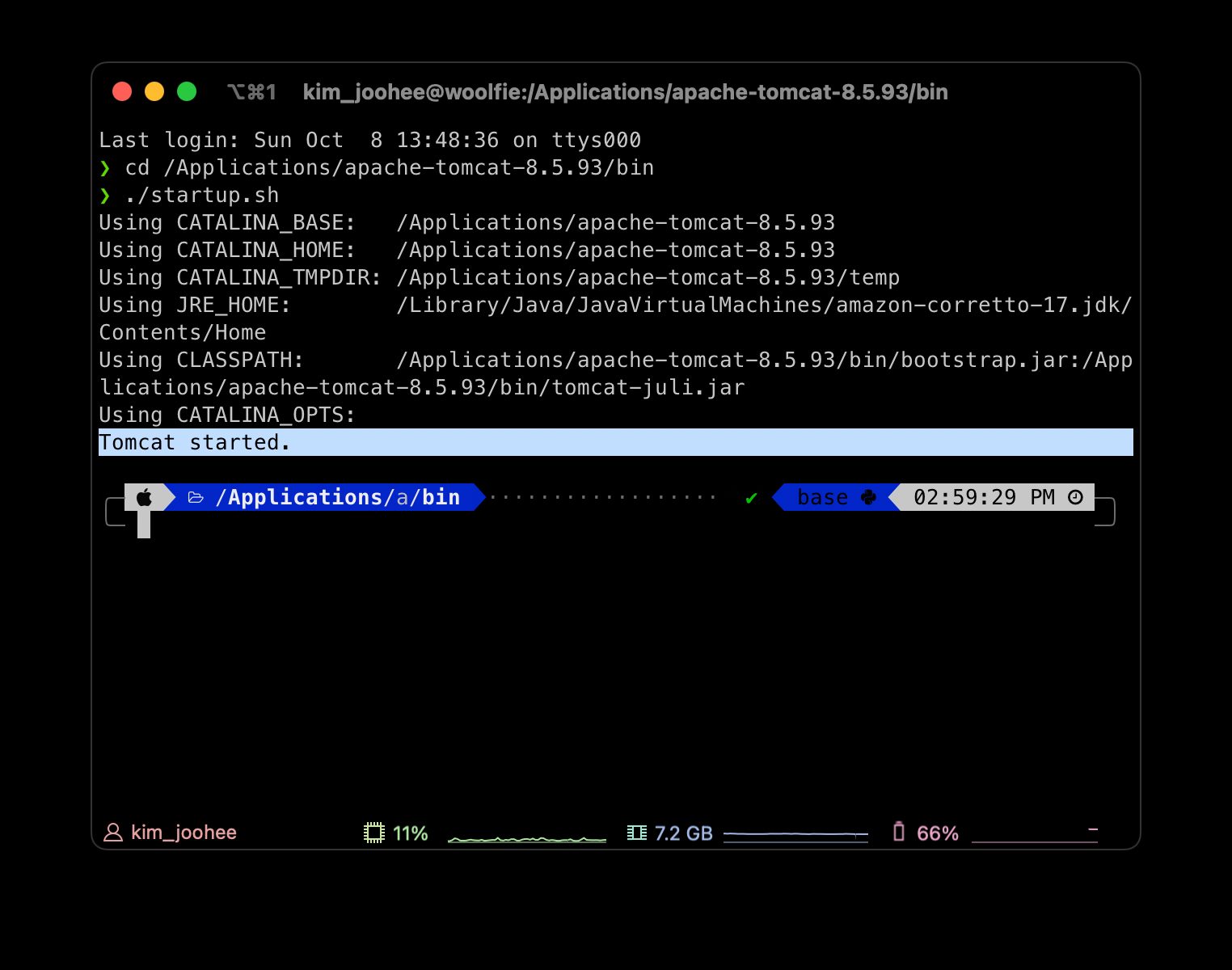Click the memory icon beside 7.2 GB
Viewport: 1232px width, 970px height.
(637, 833)
